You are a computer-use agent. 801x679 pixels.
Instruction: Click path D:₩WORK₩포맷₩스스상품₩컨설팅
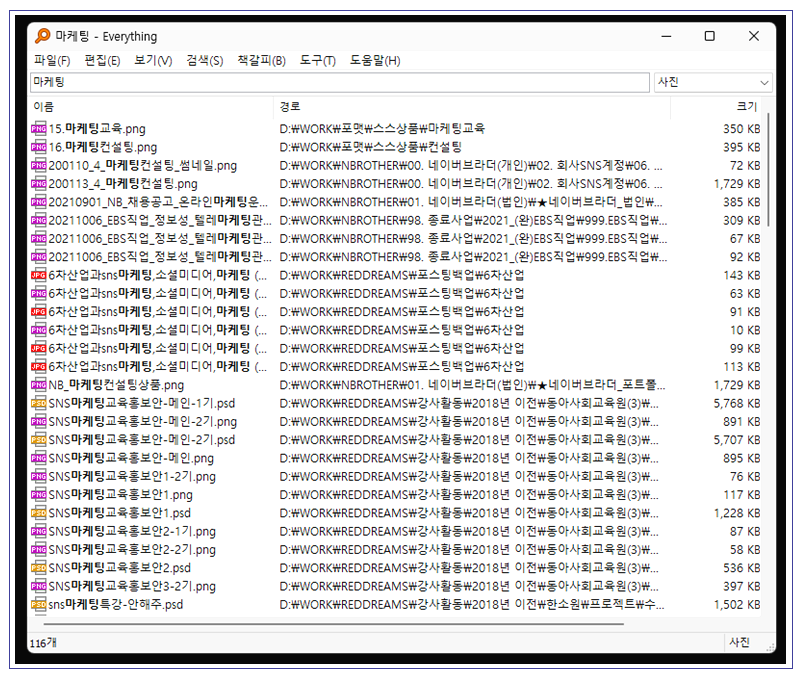(x=370, y=147)
